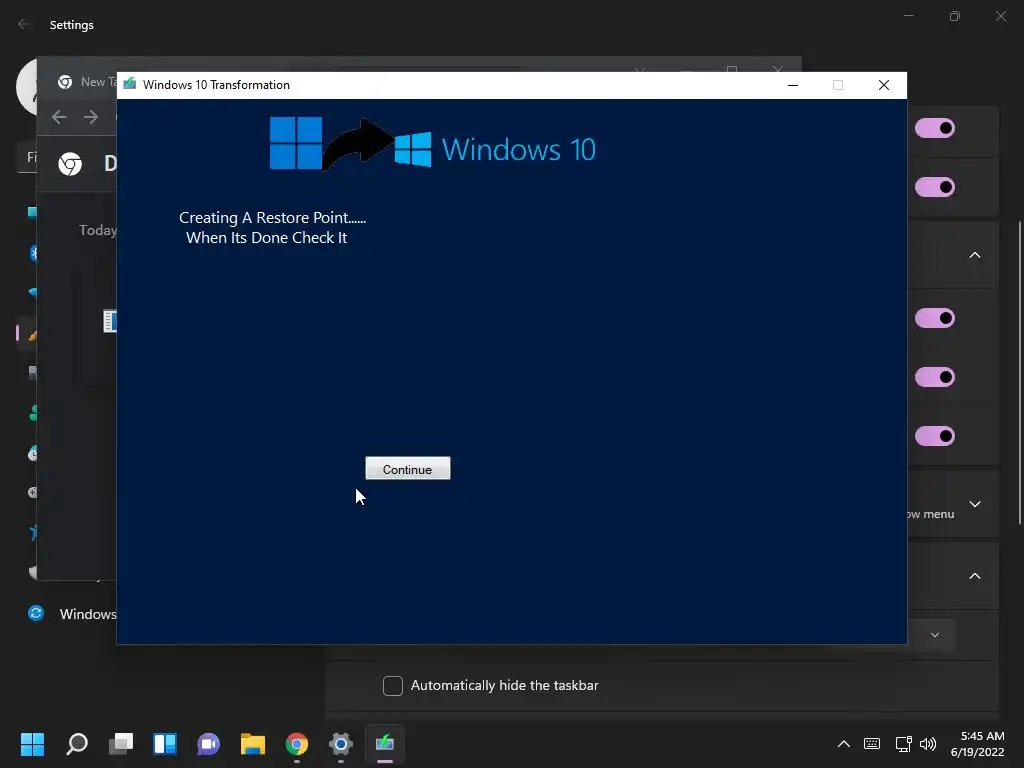
Task: Open the dropdown box in lower Settings panel
Action: pyautogui.click(x=932, y=635)
